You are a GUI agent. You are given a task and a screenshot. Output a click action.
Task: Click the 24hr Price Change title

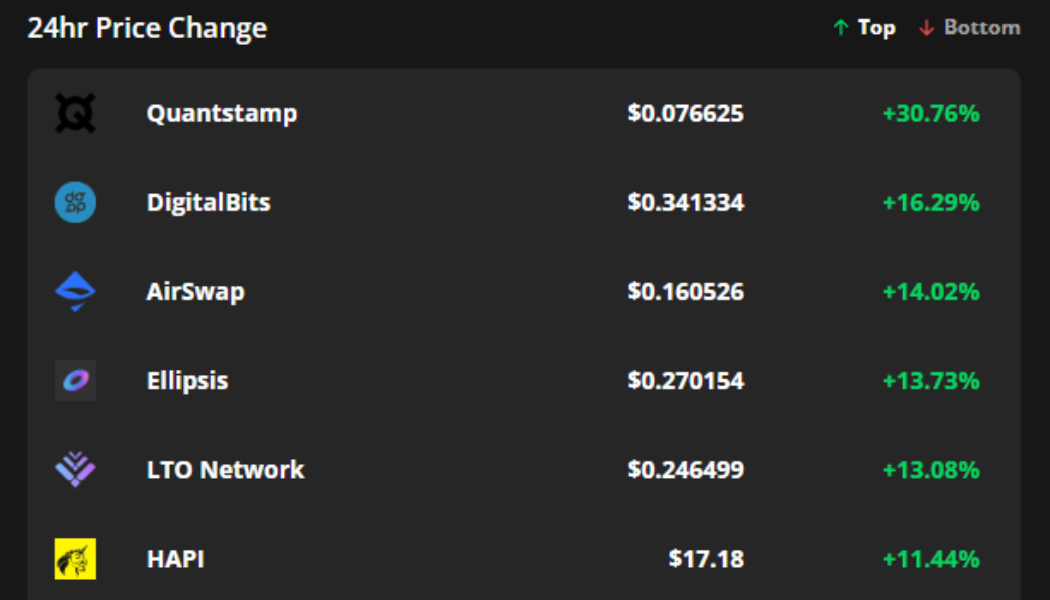point(147,28)
